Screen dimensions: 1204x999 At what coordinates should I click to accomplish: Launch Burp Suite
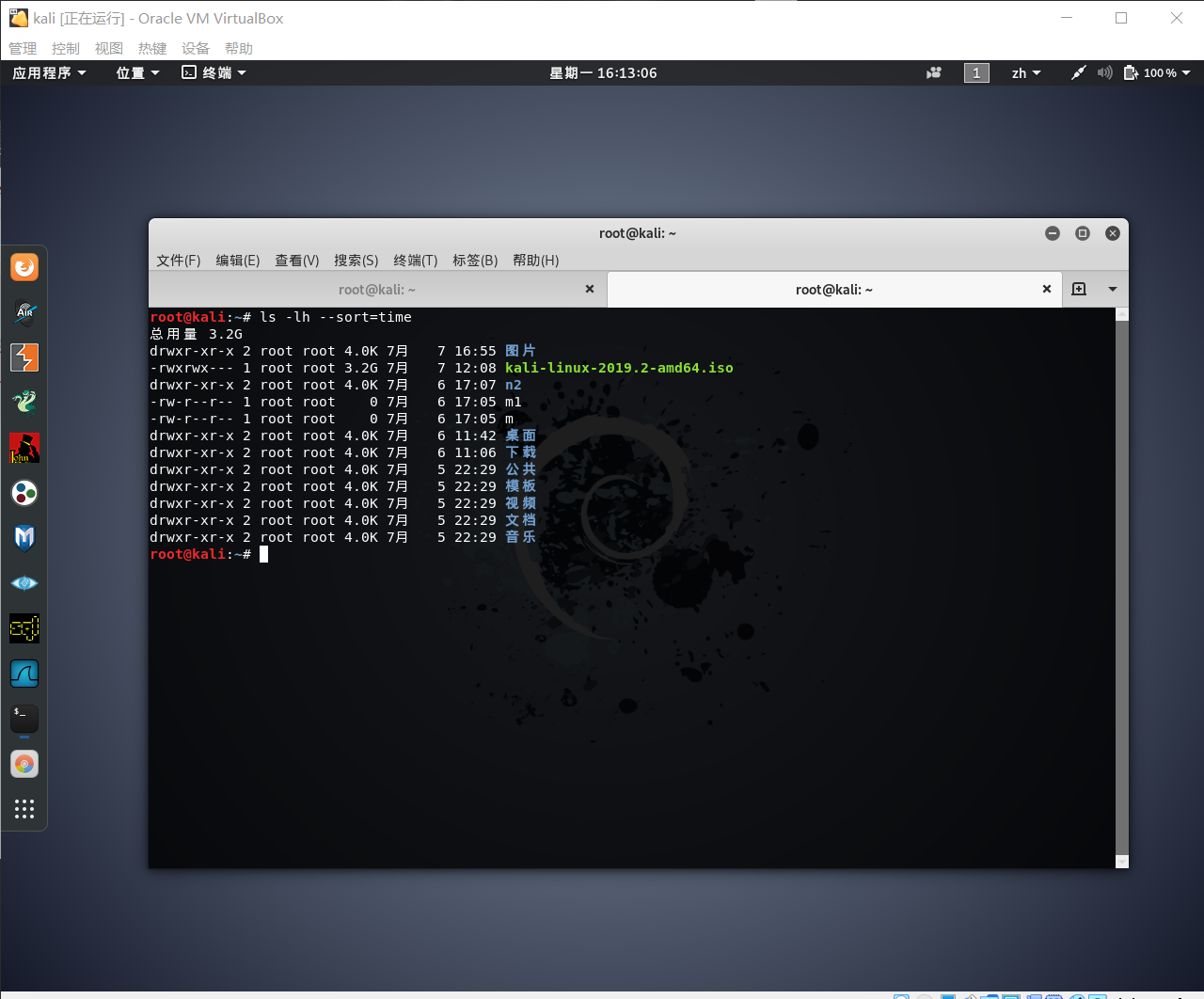pyautogui.click(x=24, y=357)
